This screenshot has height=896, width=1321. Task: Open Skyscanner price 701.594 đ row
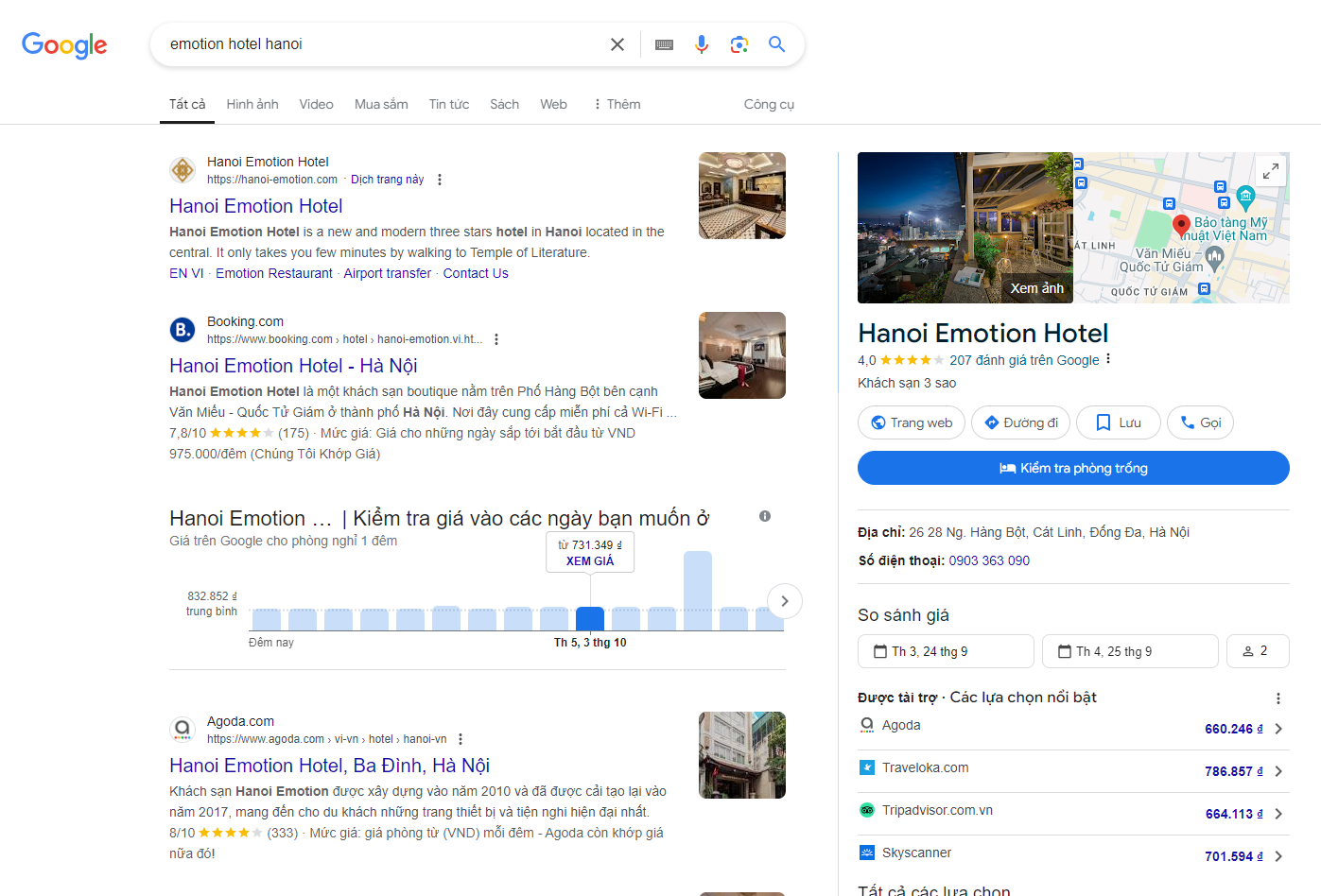pos(1073,855)
